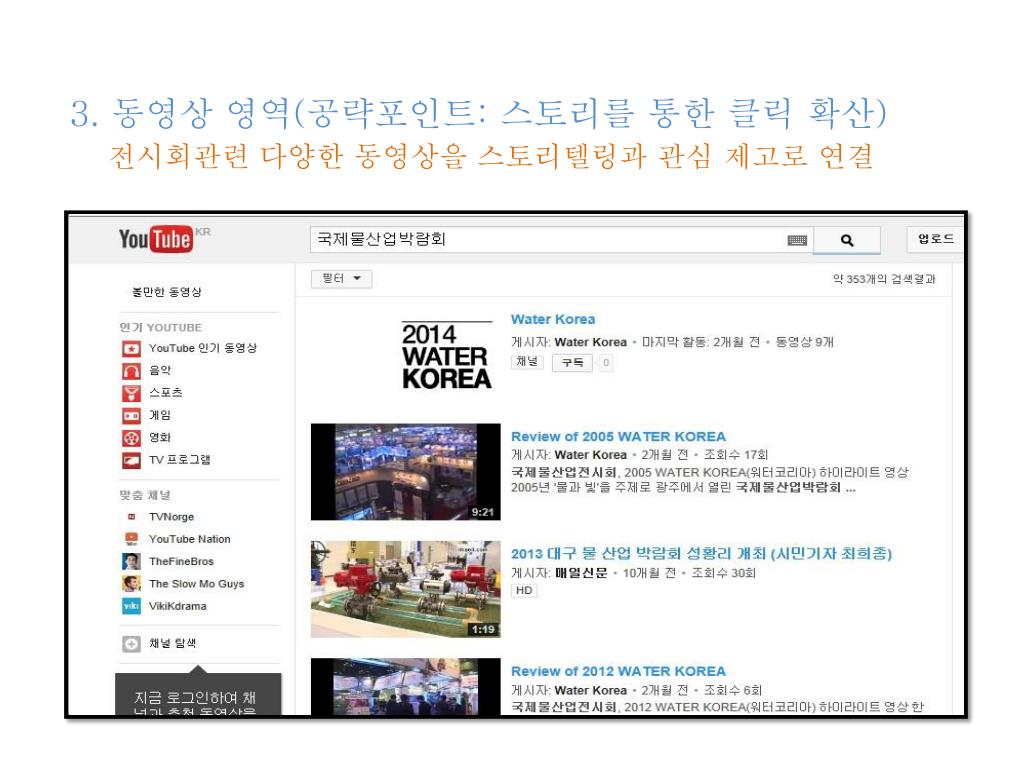The image size is (1024, 768).
Task: Click the 채널 탐색 plus icon
Action: pyautogui.click(x=131, y=644)
